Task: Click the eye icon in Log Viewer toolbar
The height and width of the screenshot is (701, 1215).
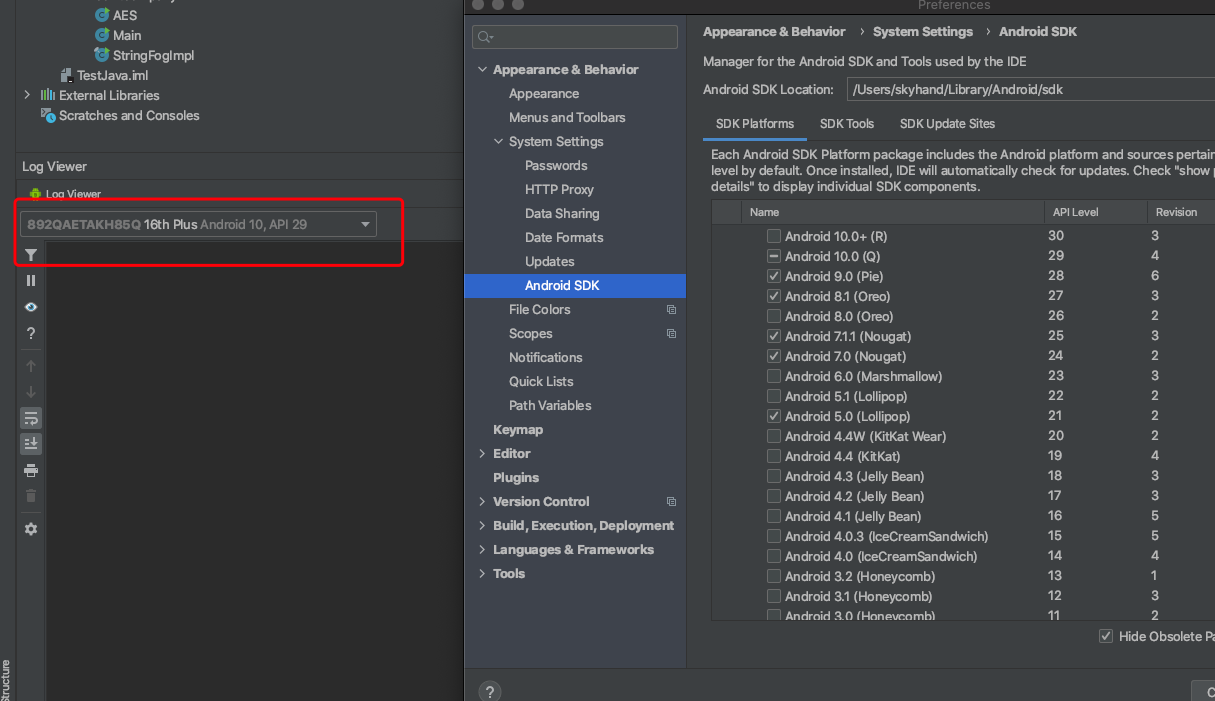Action: click(31, 307)
